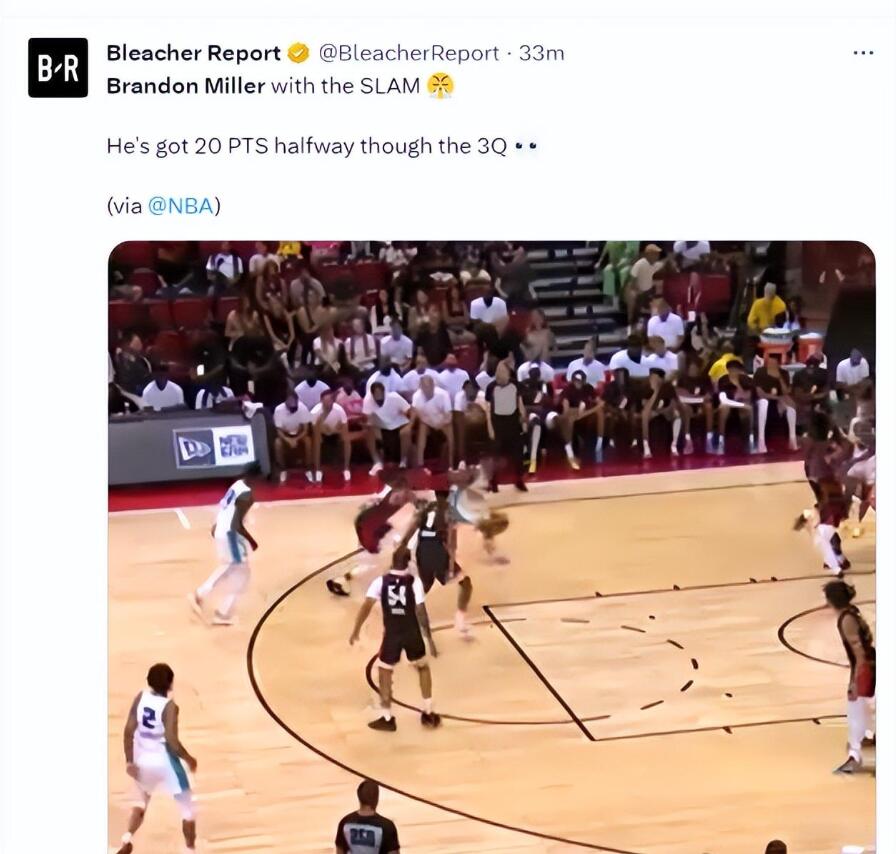Open the Bleacher Report display name
896x854 pixels.
click(193, 53)
